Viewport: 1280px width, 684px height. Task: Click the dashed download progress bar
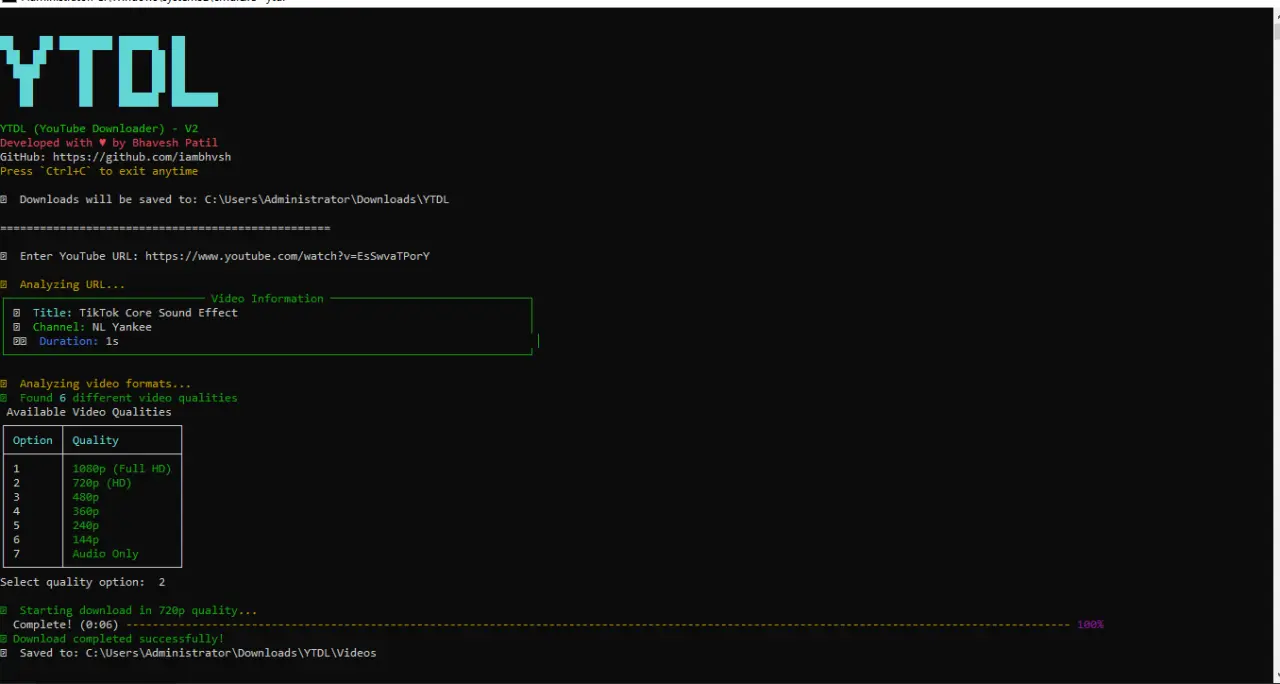(598, 625)
